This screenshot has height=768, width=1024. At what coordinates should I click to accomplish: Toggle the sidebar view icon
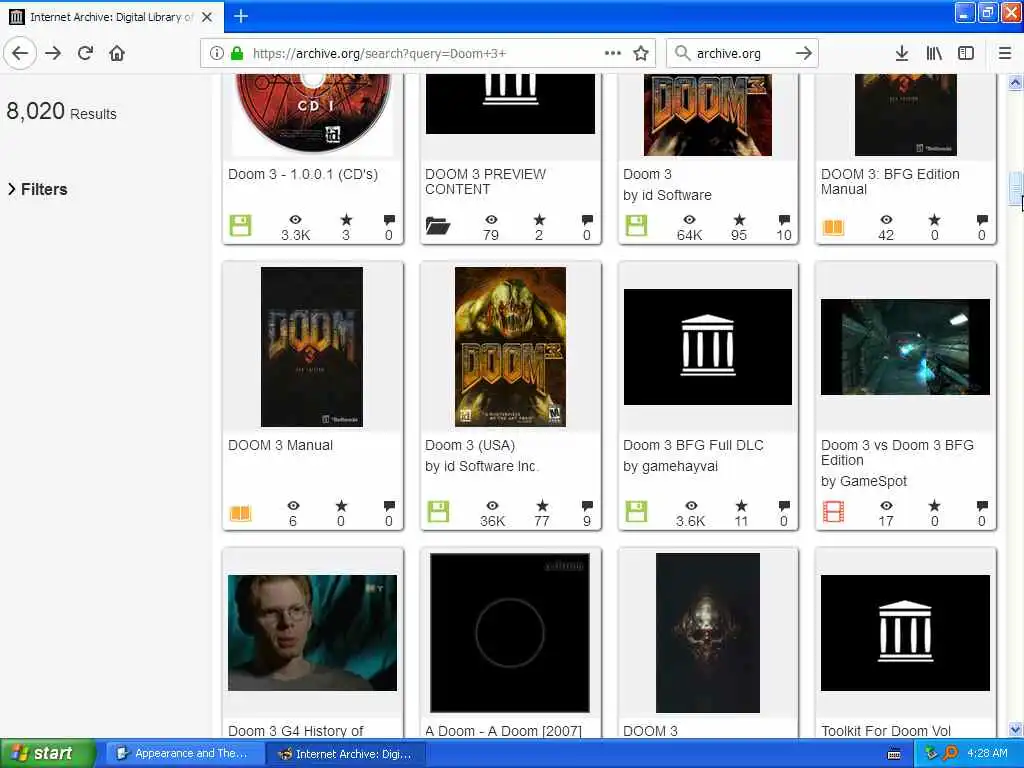(x=966, y=53)
